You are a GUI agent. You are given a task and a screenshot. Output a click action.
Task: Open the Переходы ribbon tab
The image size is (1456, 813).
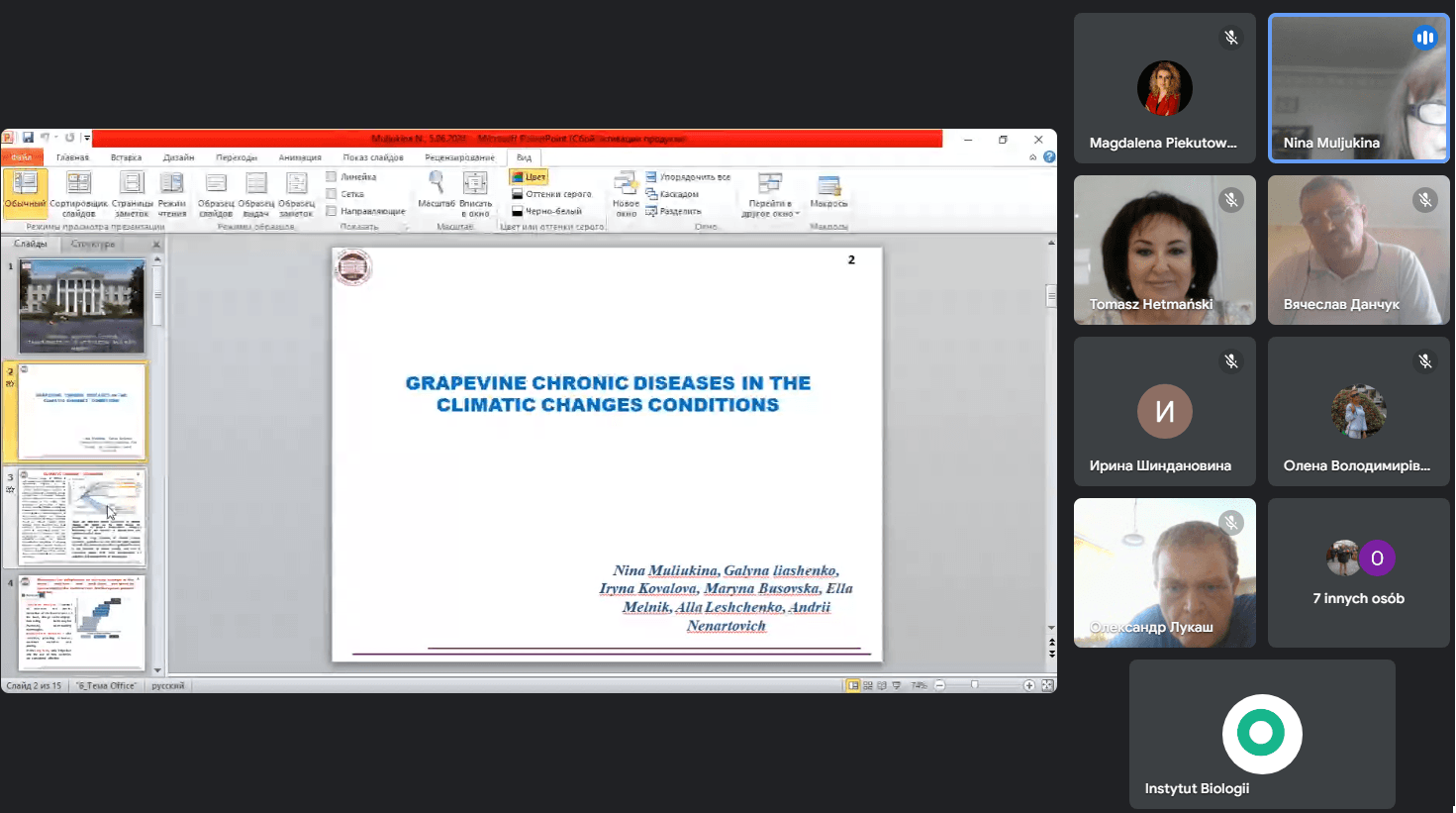[x=237, y=157]
